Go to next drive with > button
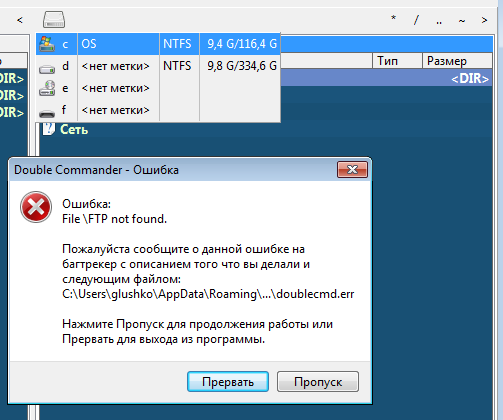 pos(484,20)
